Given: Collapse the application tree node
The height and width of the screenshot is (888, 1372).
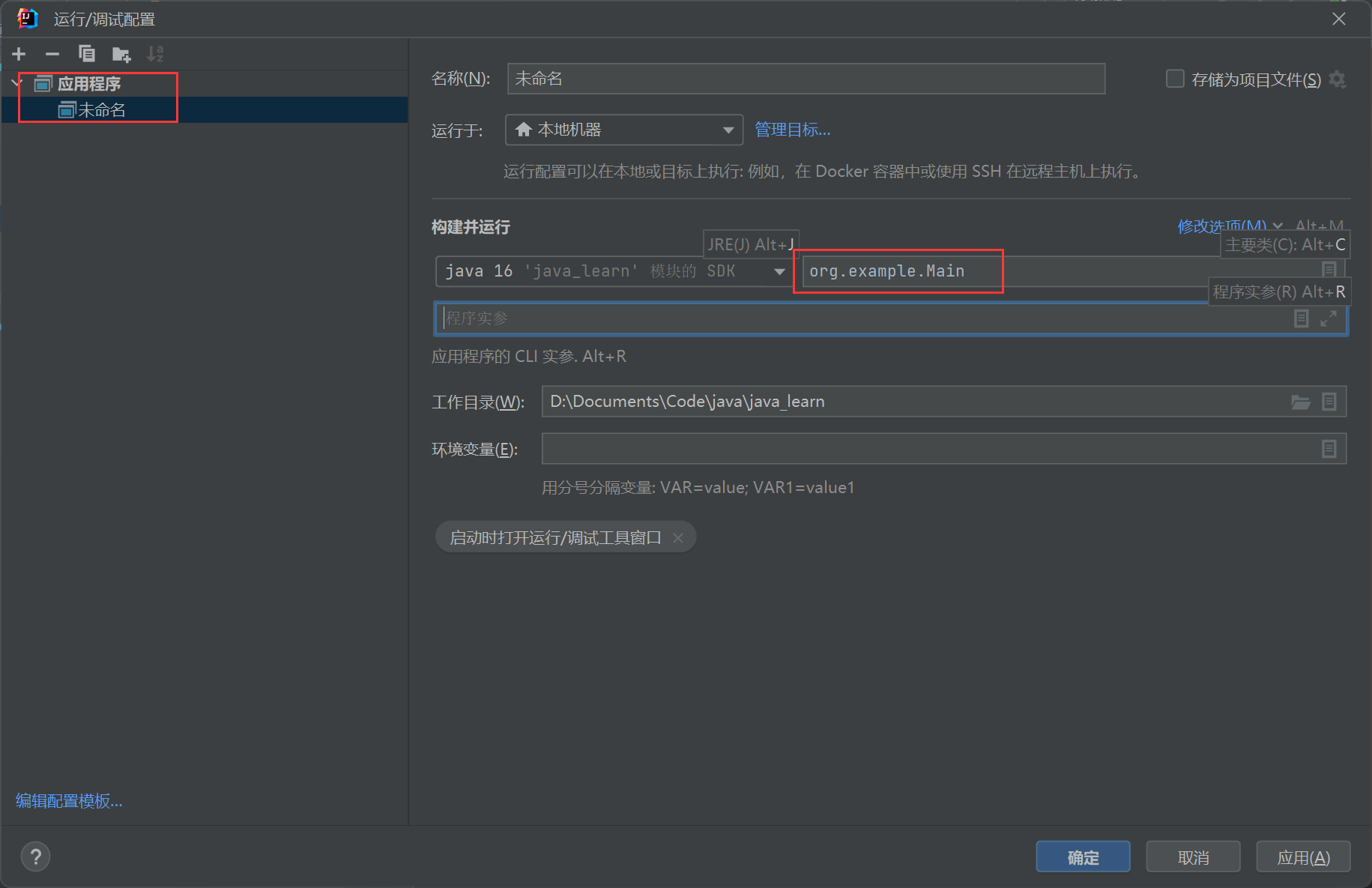Looking at the screenshot, I should pyautogui.click(x=16, y=83).
